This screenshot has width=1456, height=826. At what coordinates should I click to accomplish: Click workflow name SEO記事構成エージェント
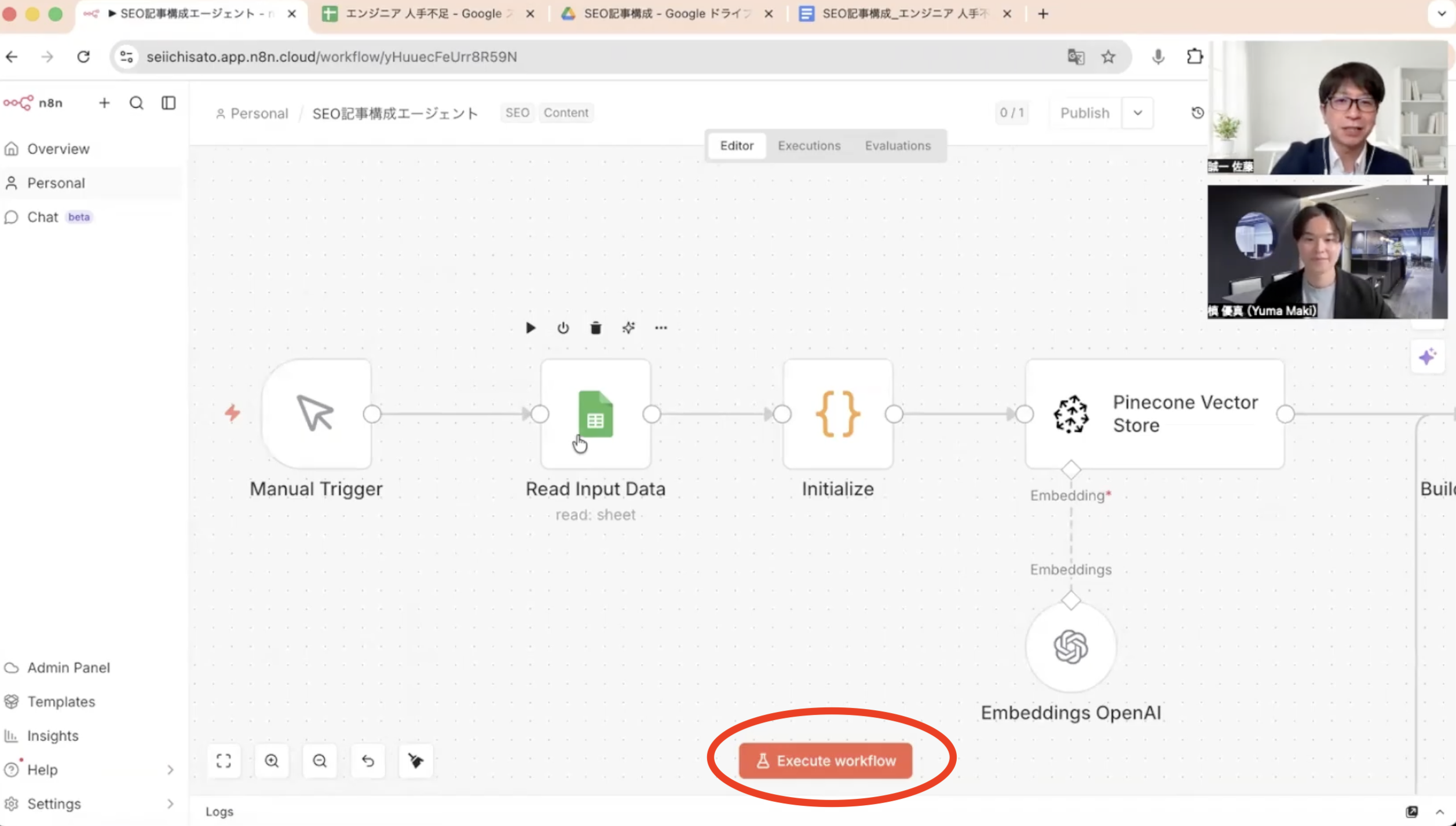coord(396,113)
